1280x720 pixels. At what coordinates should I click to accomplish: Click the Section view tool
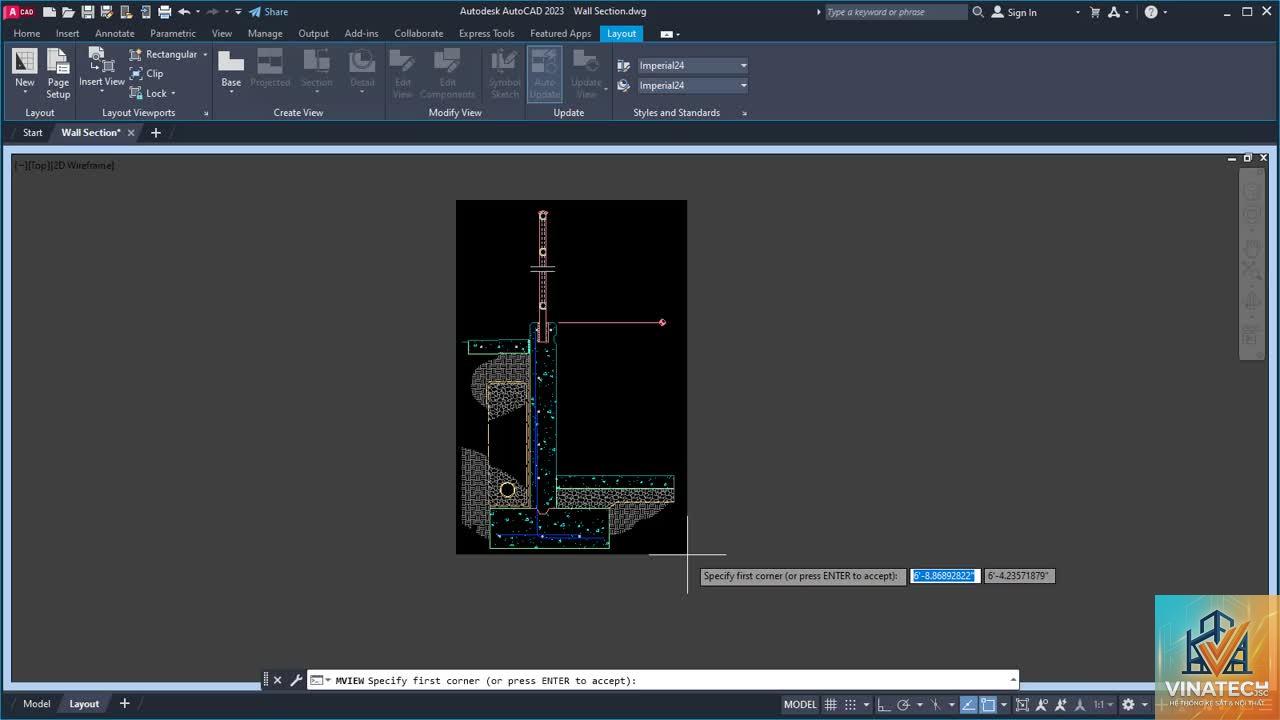316,70
